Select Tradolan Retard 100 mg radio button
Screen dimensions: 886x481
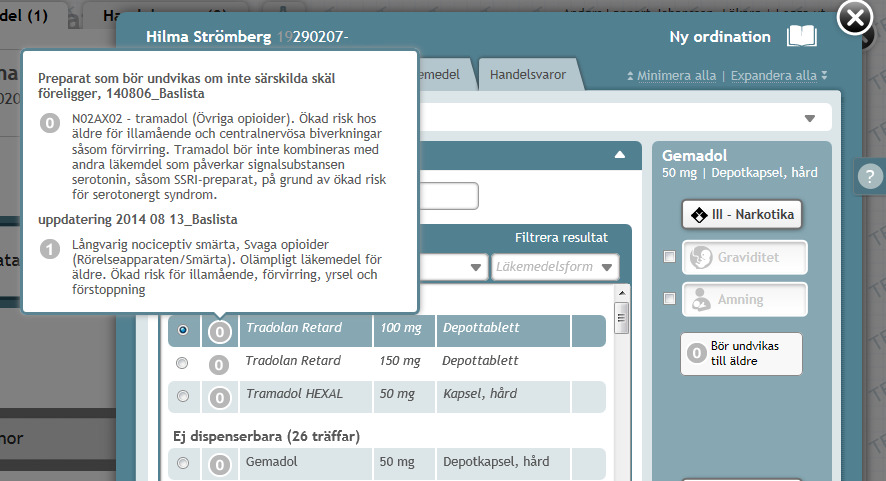[183, 330]
